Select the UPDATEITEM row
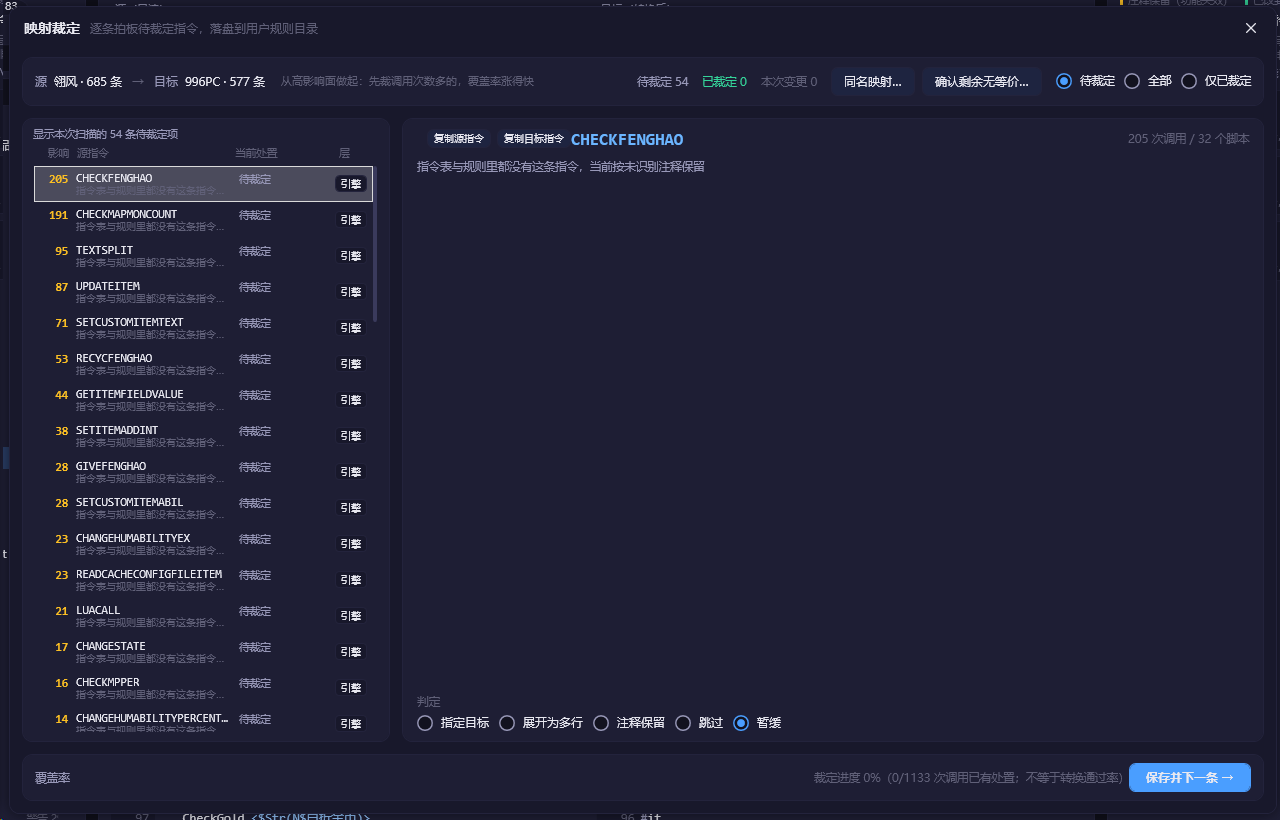The height and width of the screenshot is (820, 1280). tap(203, 292)
